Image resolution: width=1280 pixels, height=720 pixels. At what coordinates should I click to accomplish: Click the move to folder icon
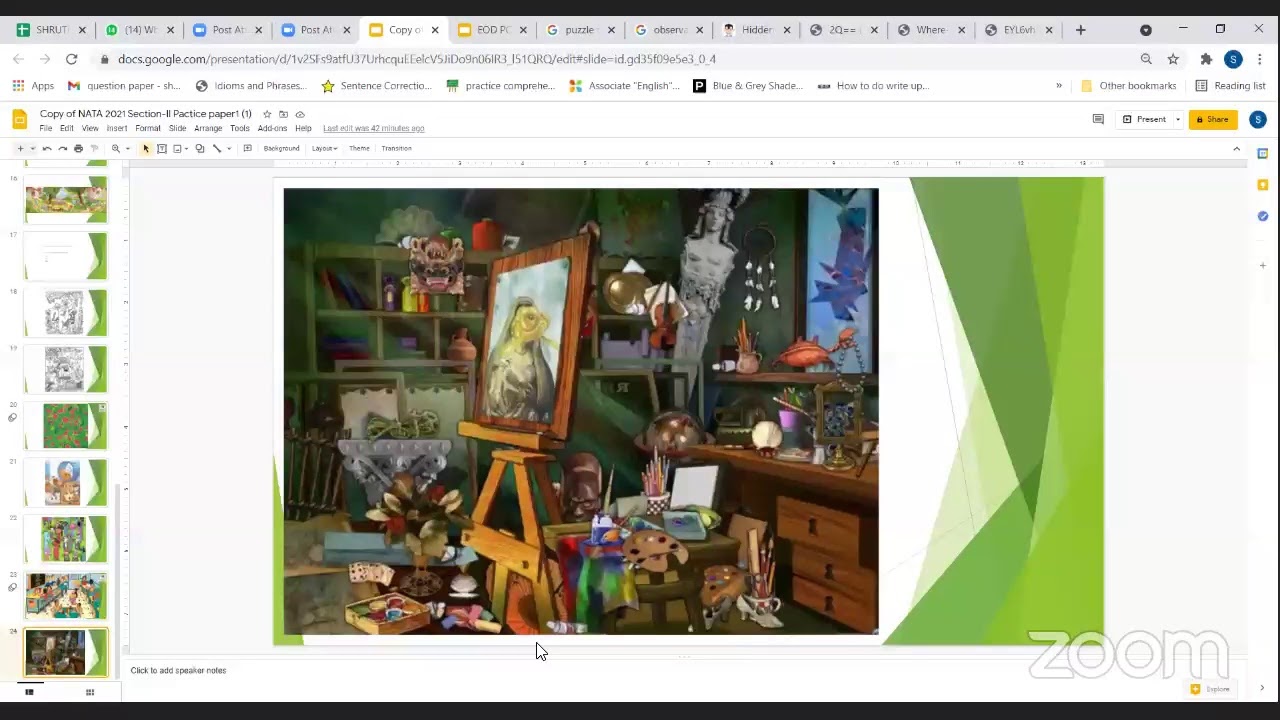tap(283, 114)
